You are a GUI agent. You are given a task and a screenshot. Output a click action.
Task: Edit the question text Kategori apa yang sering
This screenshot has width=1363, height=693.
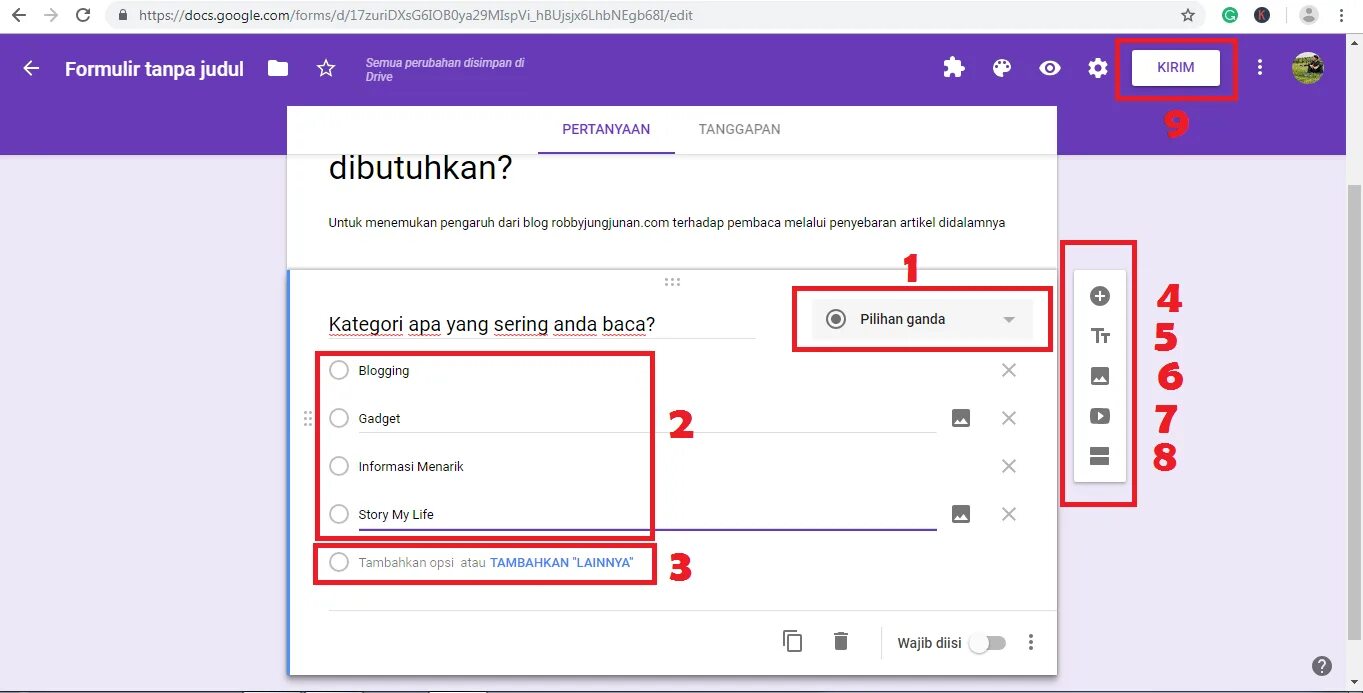pyautogui.click(x=492, y=324)
